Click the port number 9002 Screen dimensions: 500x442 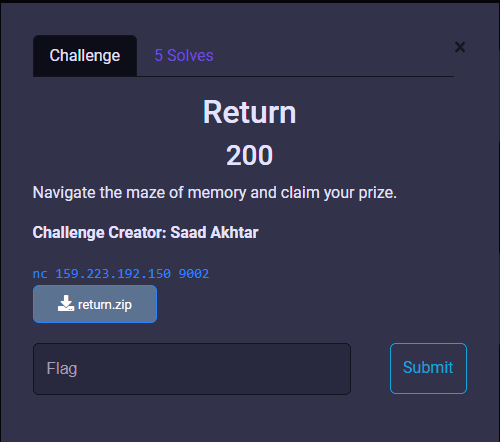194,274
